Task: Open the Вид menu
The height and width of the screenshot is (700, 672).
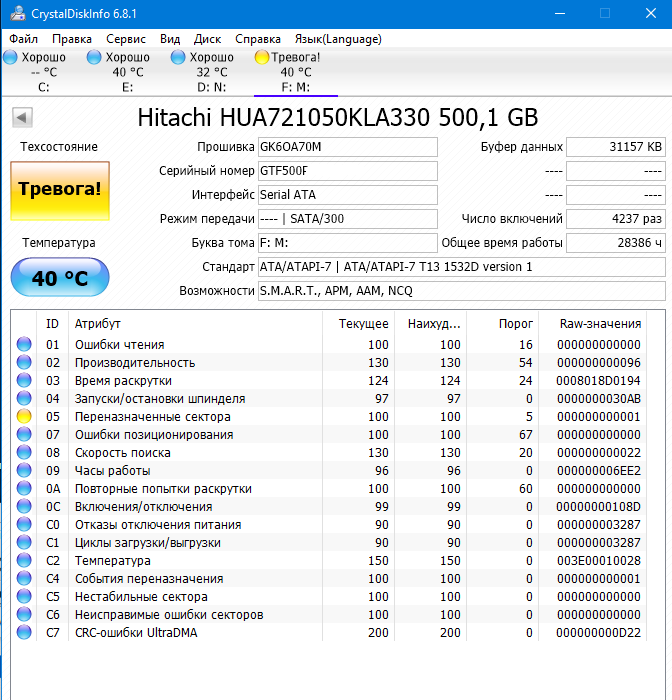Action: tap(170, 39)
